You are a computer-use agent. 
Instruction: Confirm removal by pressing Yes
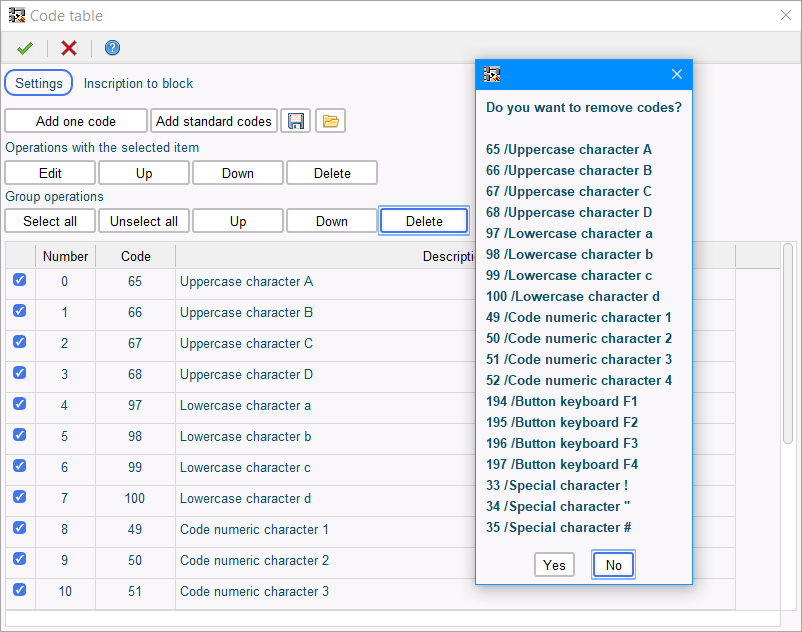[x=554, y=565]
